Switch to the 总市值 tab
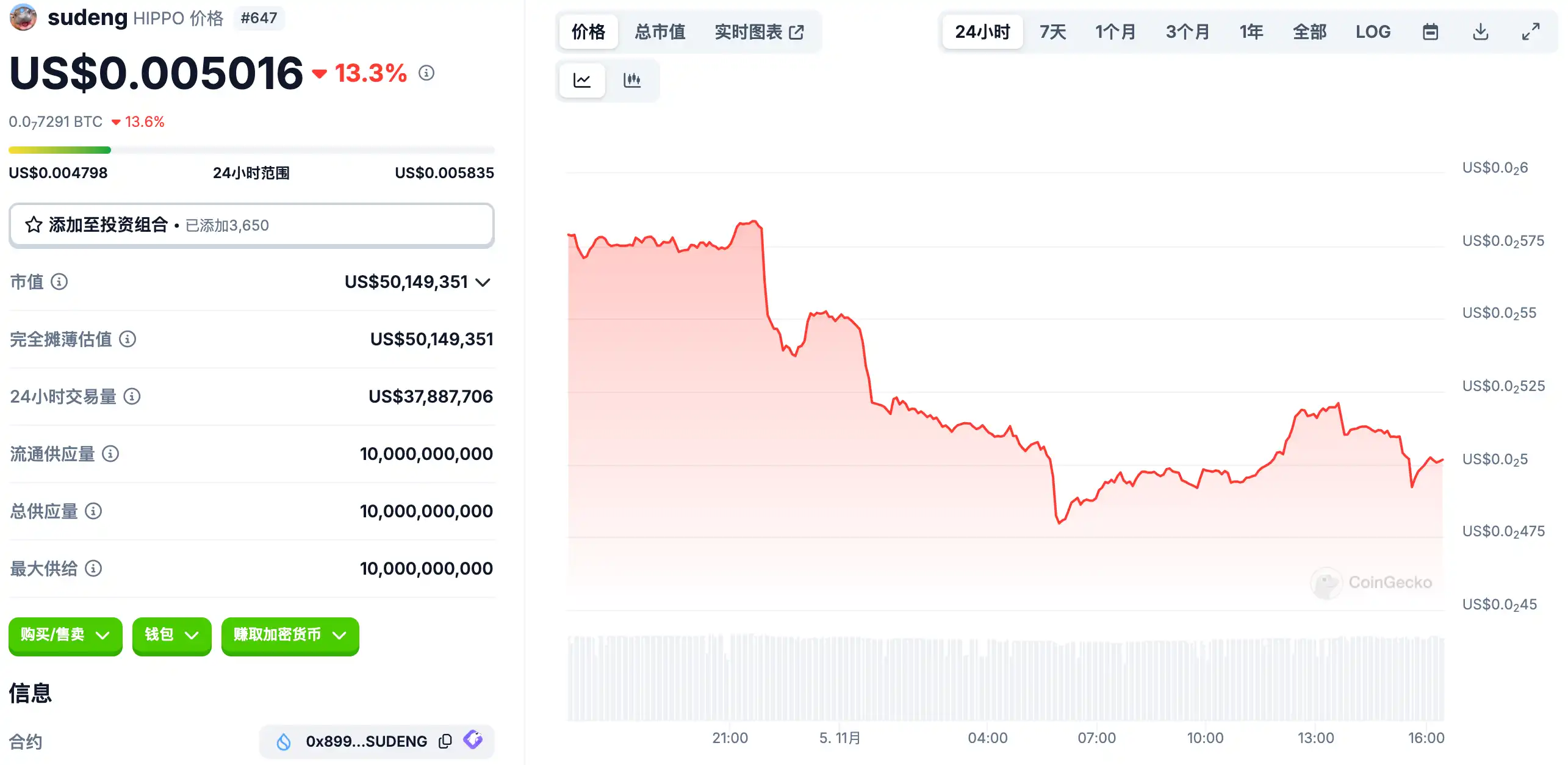 click(x=660, y=32)
